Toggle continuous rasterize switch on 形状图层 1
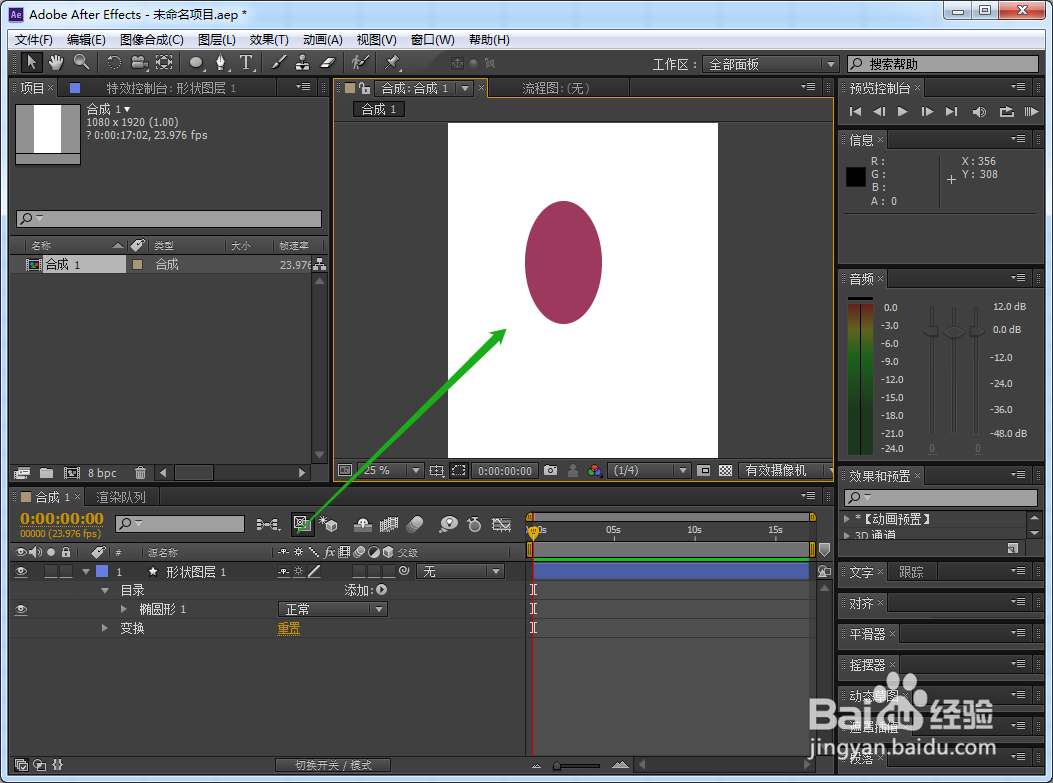 [x=298, y=571]
